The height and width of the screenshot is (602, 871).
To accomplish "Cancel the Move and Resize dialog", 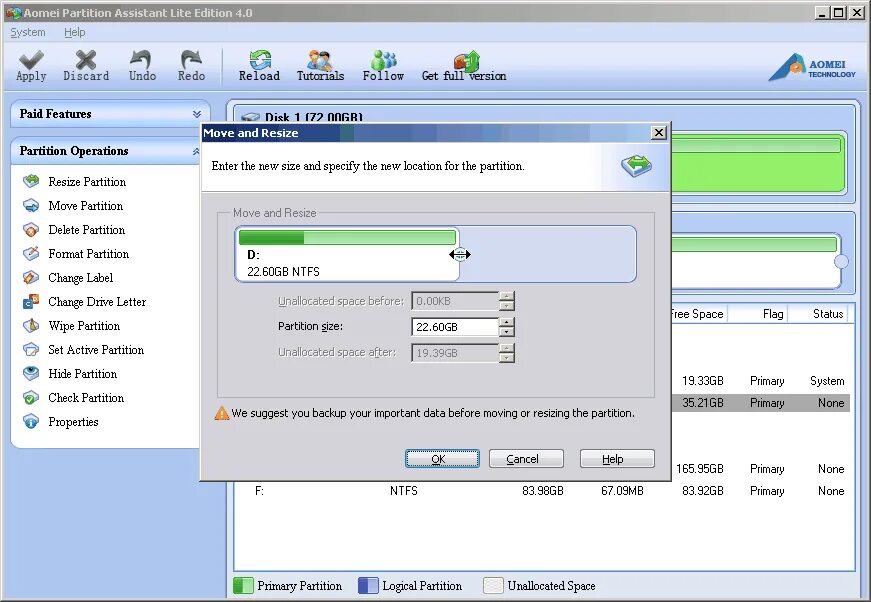I will 526,459.
